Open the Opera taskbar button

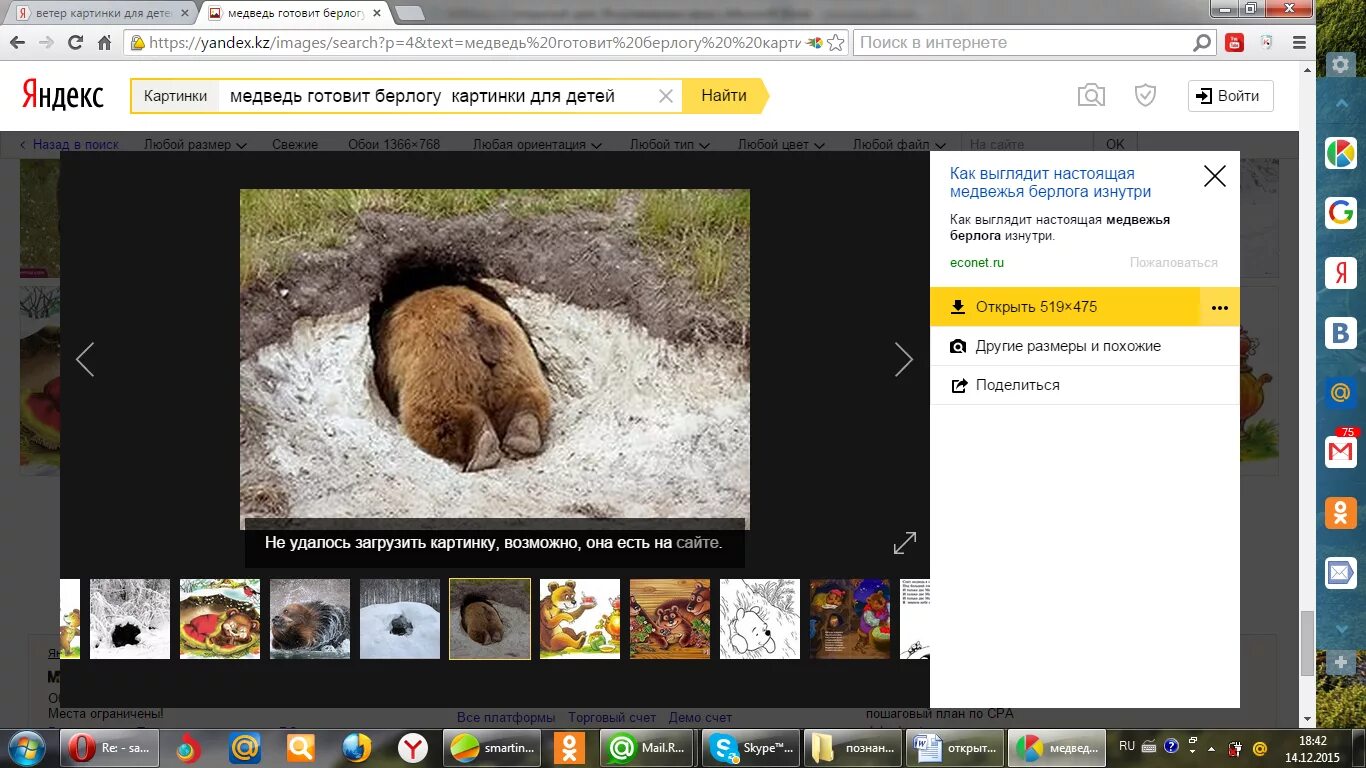coord(109,747)
